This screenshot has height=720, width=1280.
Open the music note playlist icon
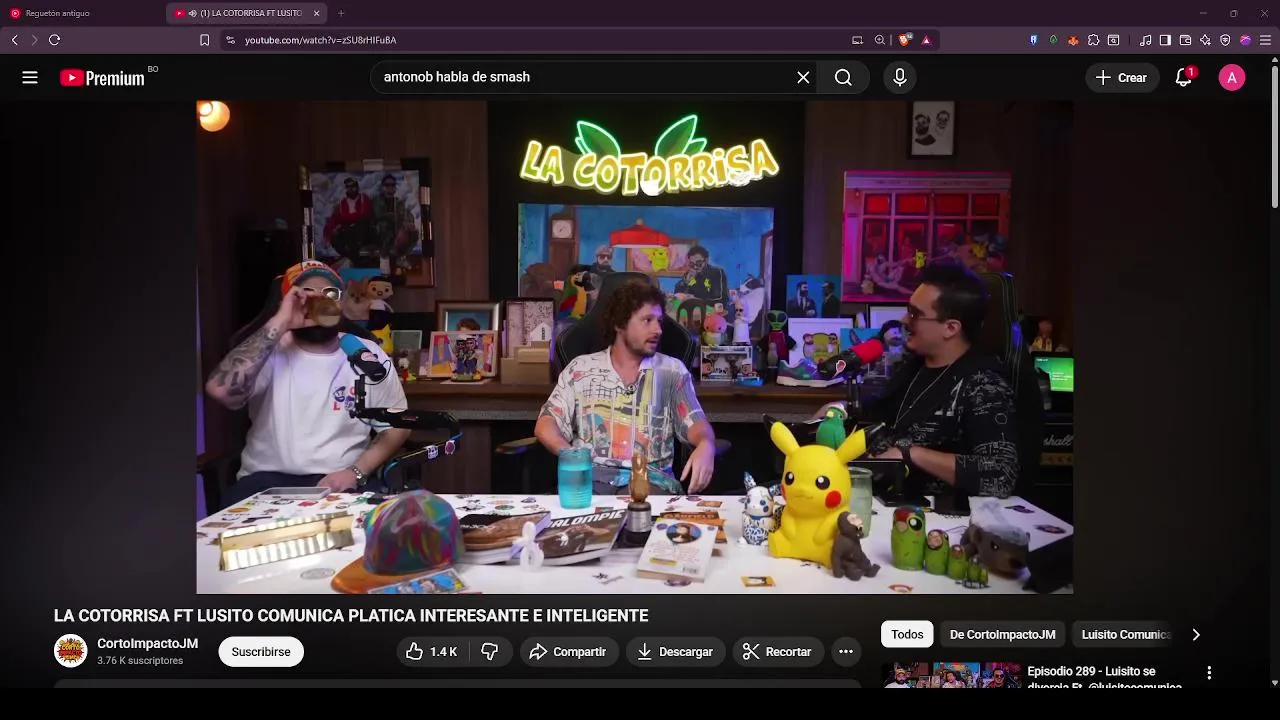pos(1146,40)
